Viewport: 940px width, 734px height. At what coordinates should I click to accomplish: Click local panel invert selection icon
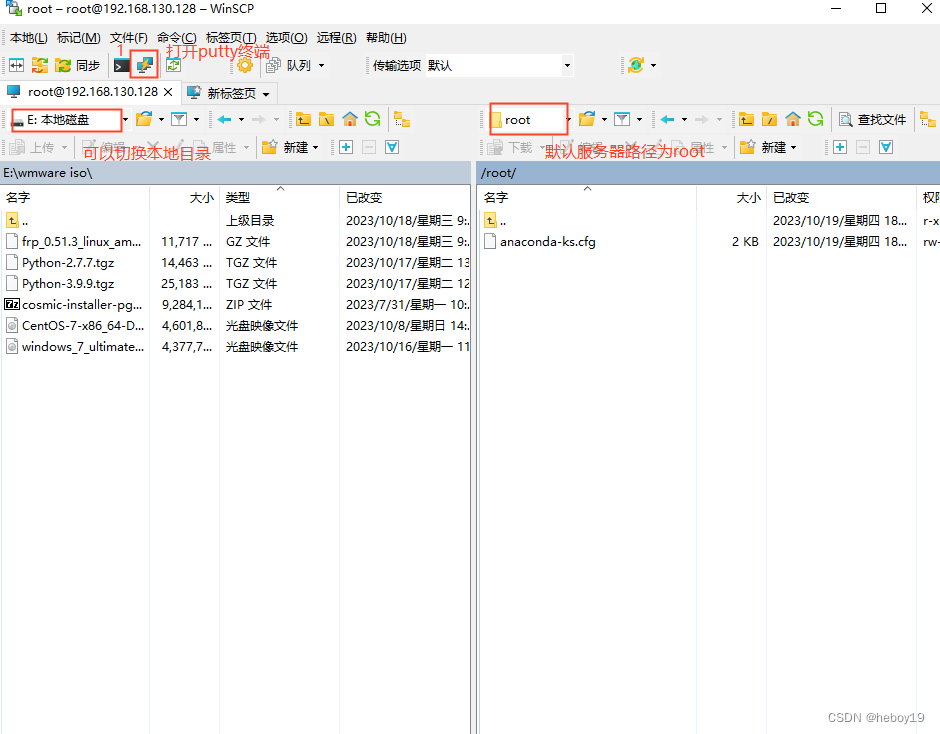(x=392, y=147)
